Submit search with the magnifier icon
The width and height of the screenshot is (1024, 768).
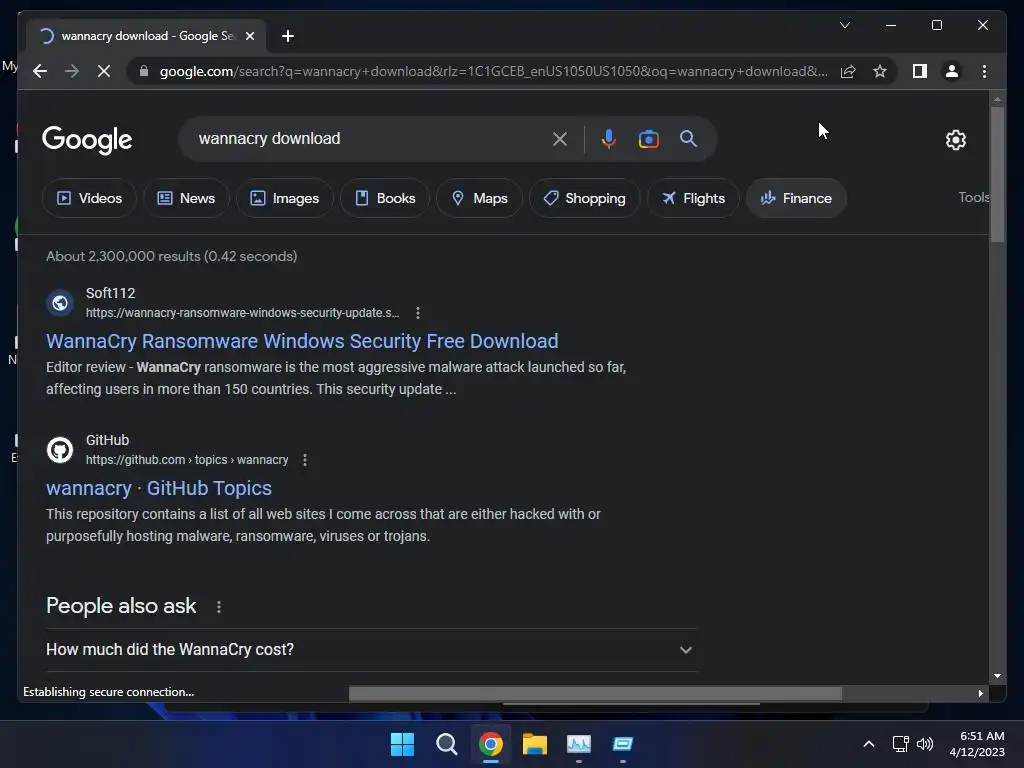click(x=688, y=138)
